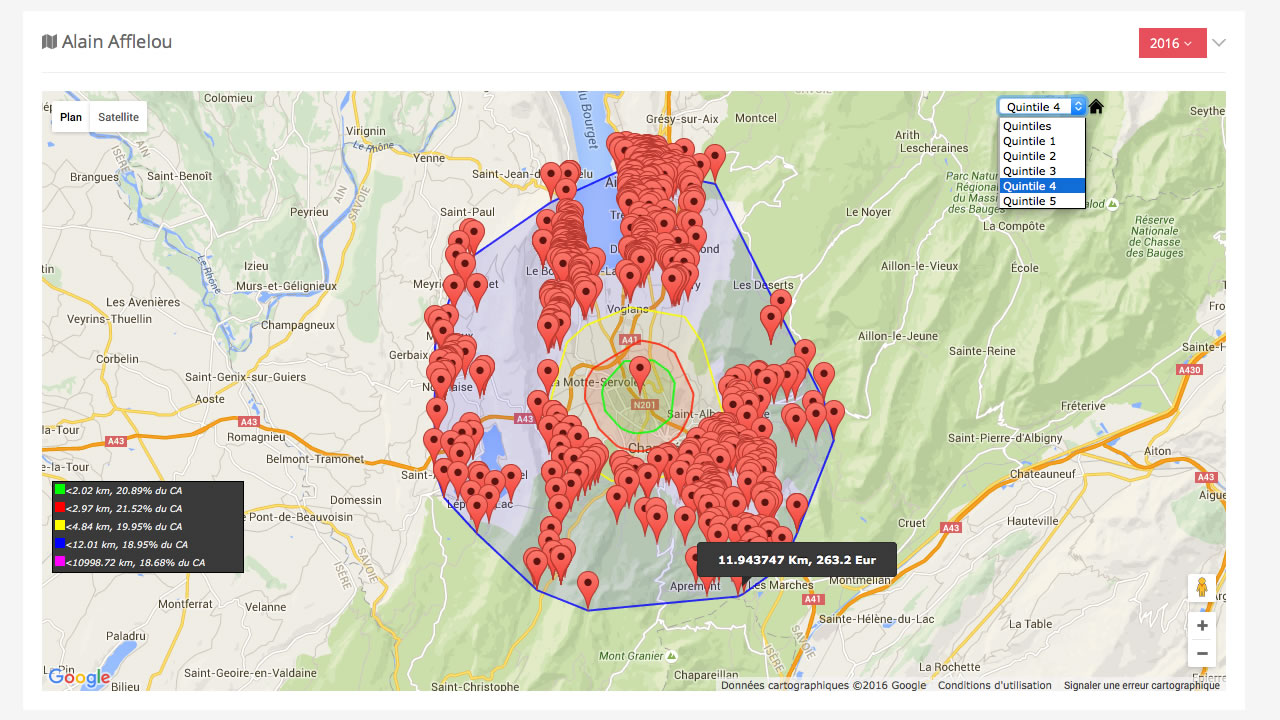Select the highlighted Quintile 4 option
This screenshot has height=720, width=1280.
[1042, 186]
